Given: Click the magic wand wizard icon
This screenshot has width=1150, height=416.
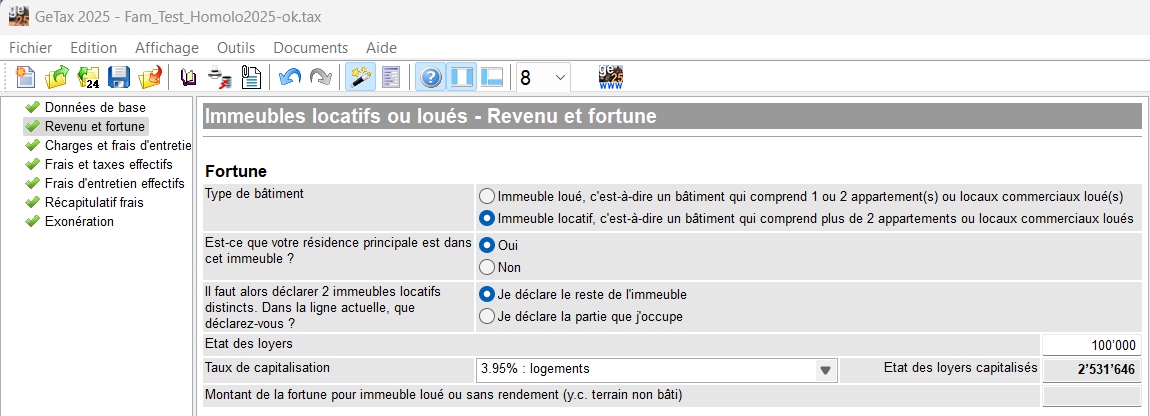Looking at the screenshot, I should [359, 77].
